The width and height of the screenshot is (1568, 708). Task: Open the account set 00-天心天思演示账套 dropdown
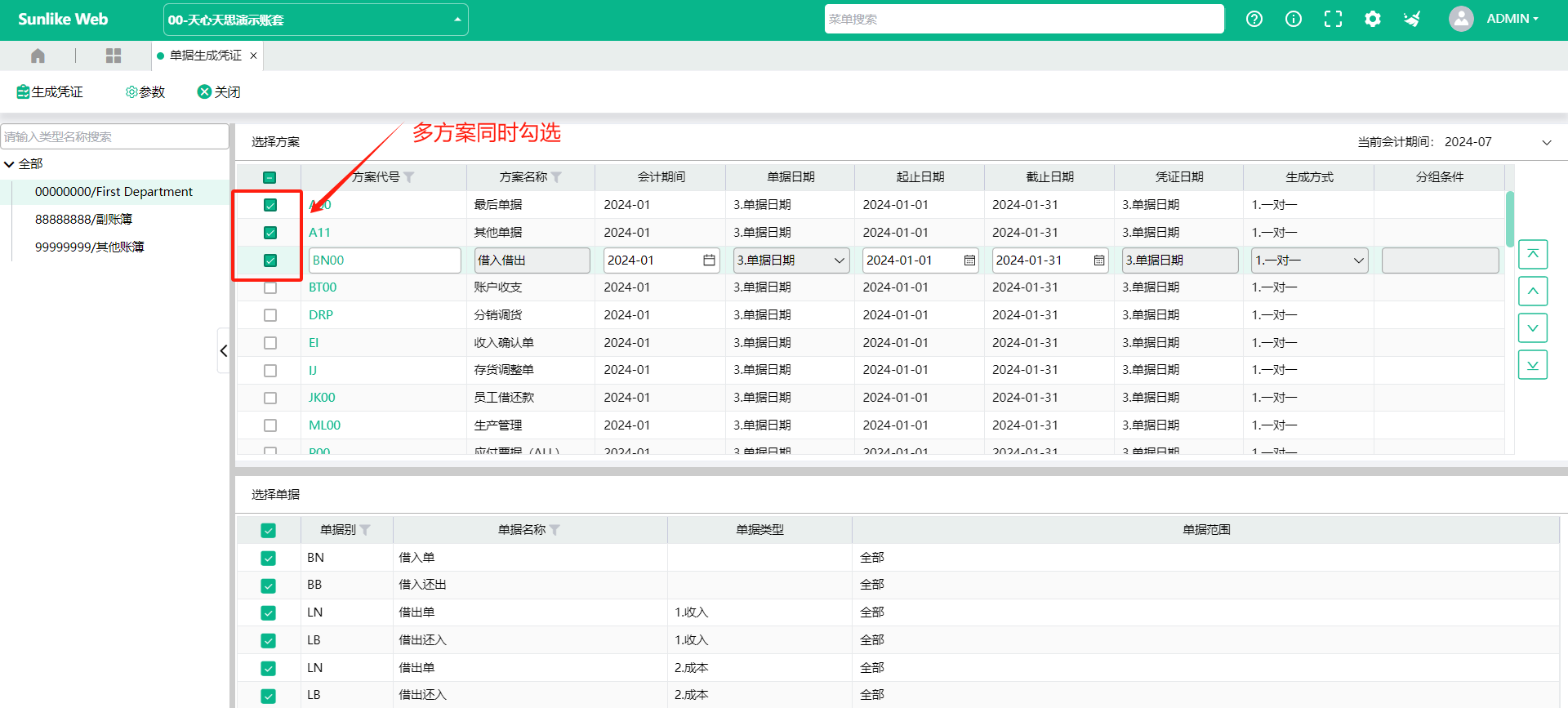(x=315, y=20)
